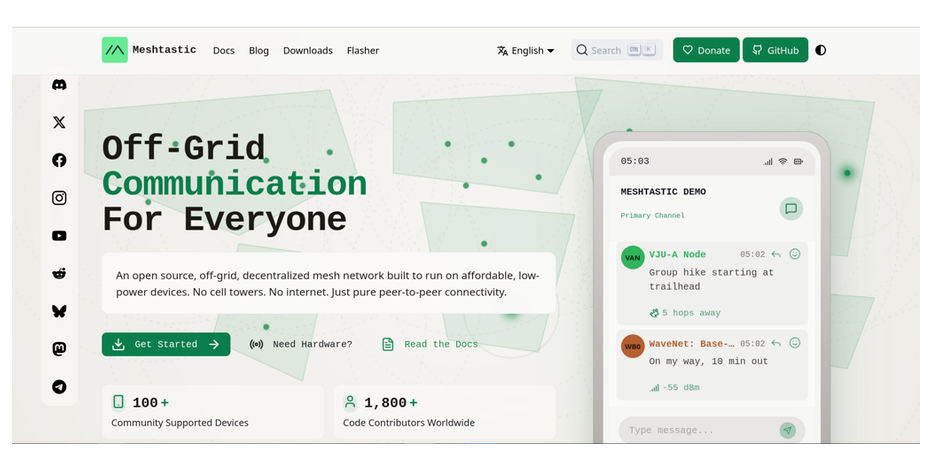The image size is (948, 469).
Task: Click the WaveNet: Base sender name
Action: [x=692, y=343]
